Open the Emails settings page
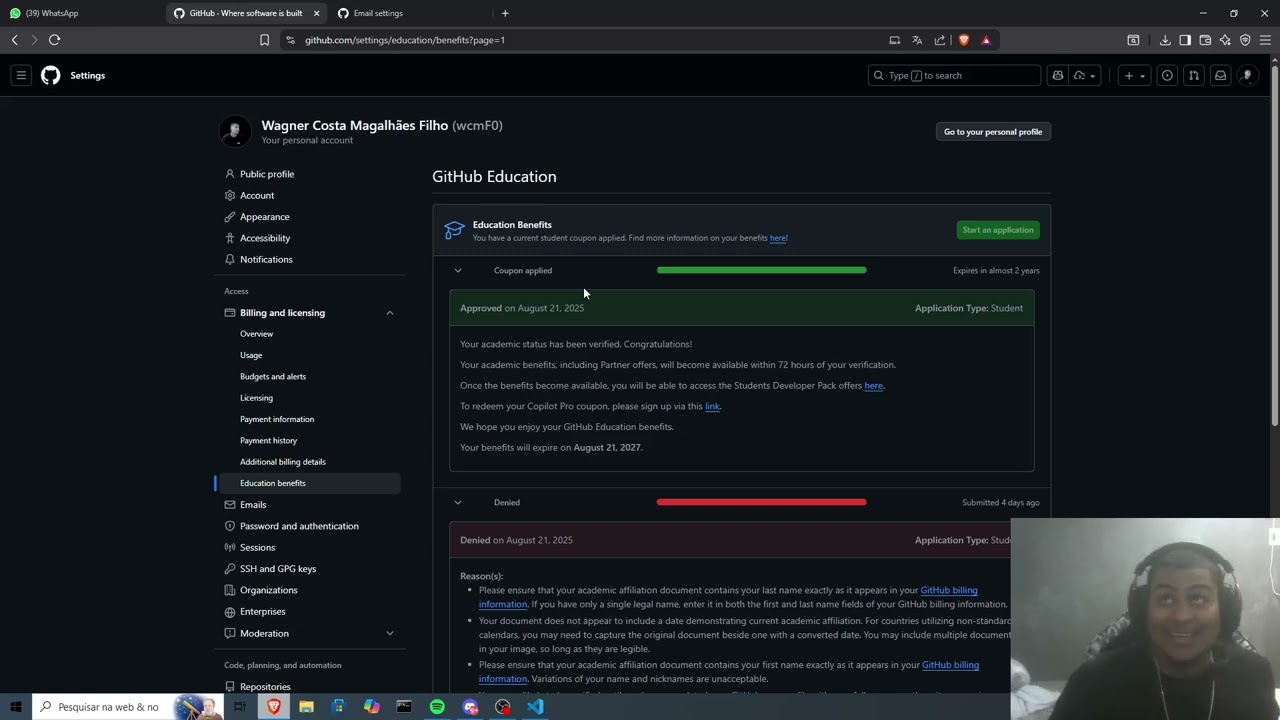This screenshot has width=1280, height=720. [x=253, y=505]
